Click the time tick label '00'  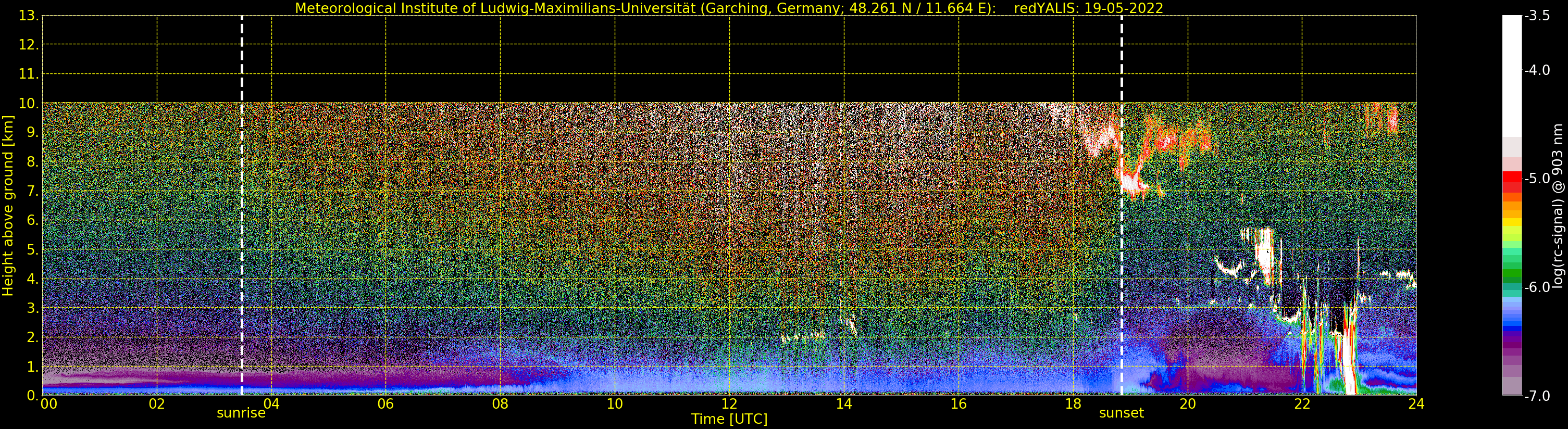48,404
